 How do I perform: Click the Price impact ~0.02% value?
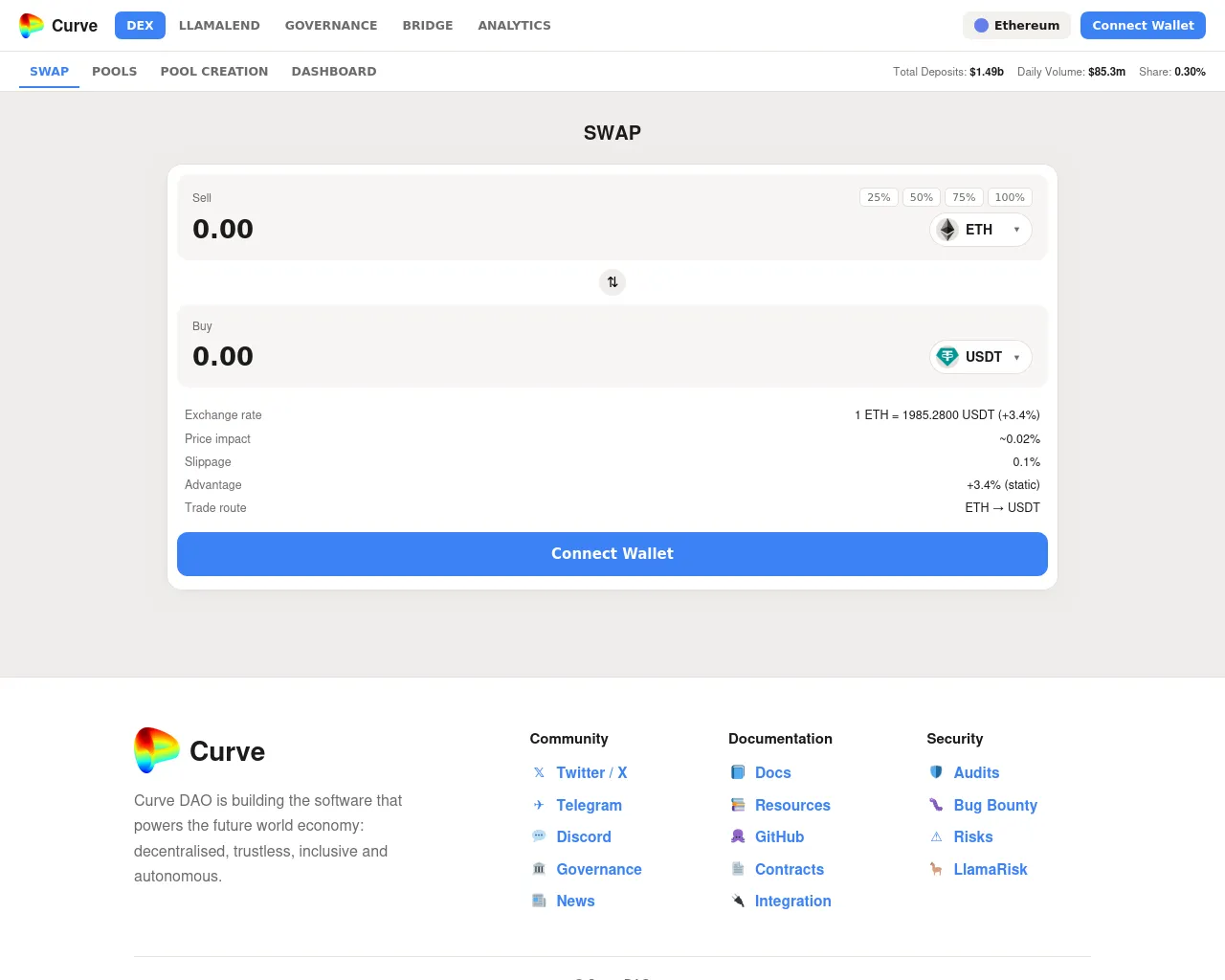tap(1020, 439)
